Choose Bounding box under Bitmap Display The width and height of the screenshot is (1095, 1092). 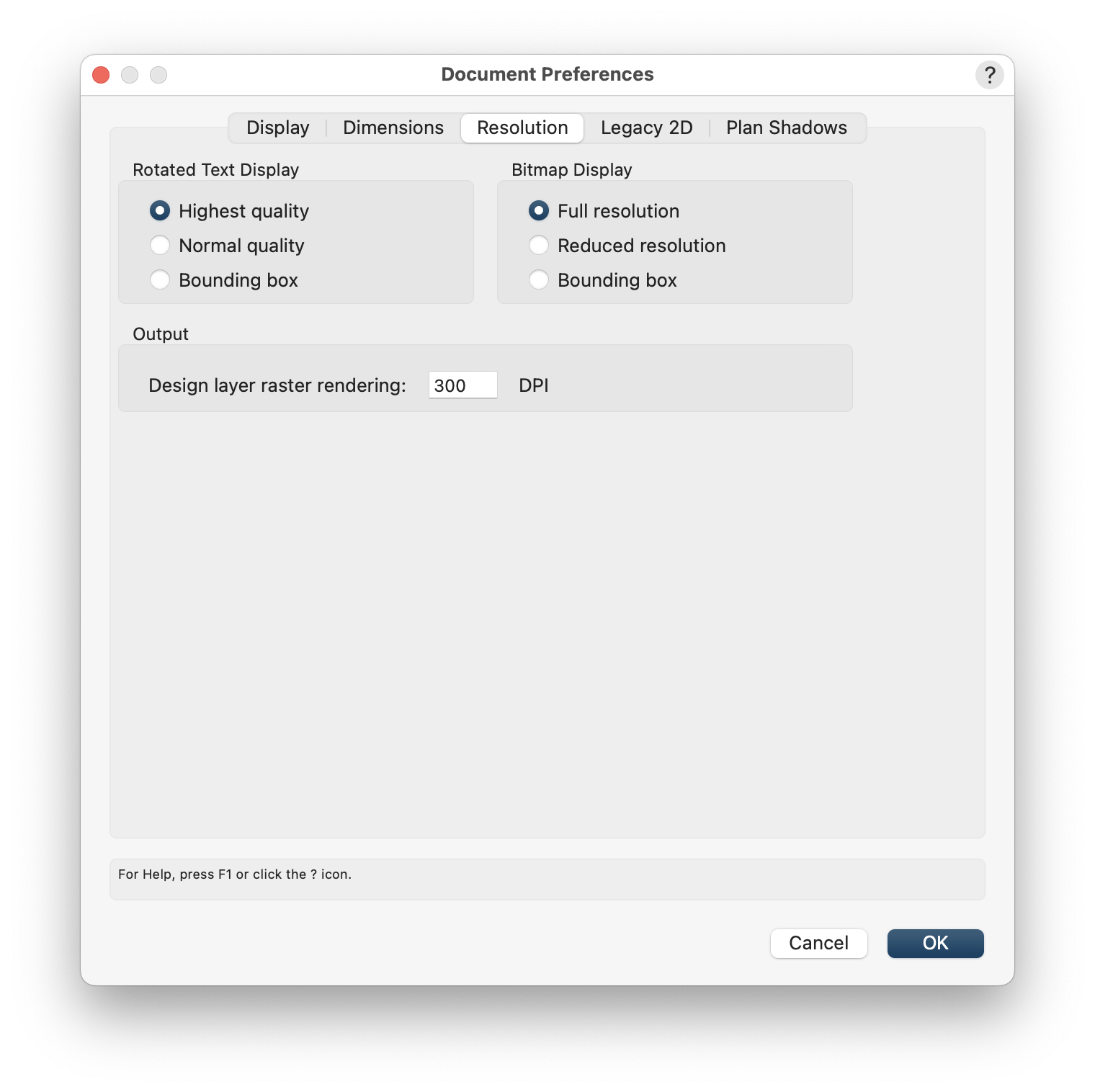click(x=539, y=279)
